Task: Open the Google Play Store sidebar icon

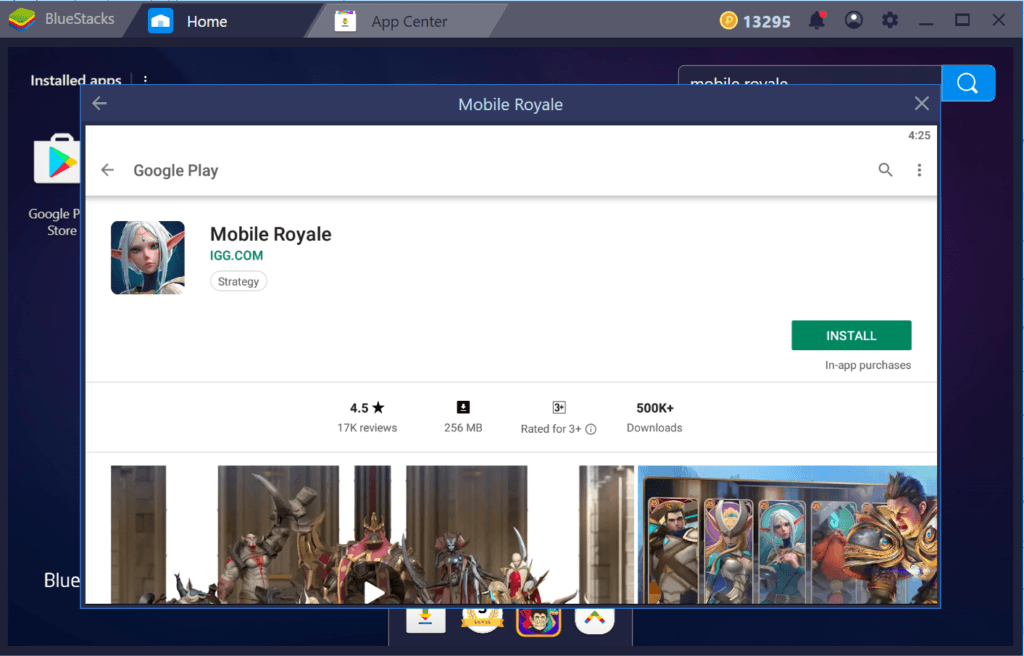Action: pyautogui.click(x=58, y=159)
